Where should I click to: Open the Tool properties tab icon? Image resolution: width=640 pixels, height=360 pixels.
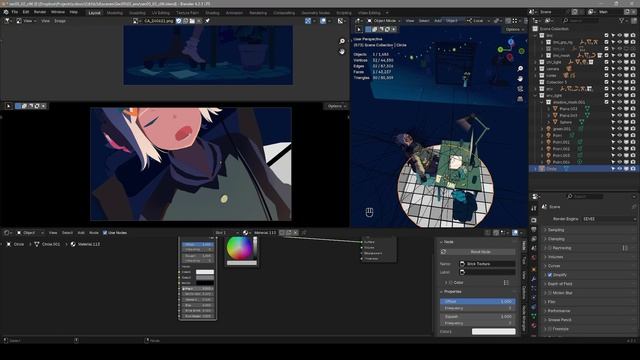(x=534, y=209)
